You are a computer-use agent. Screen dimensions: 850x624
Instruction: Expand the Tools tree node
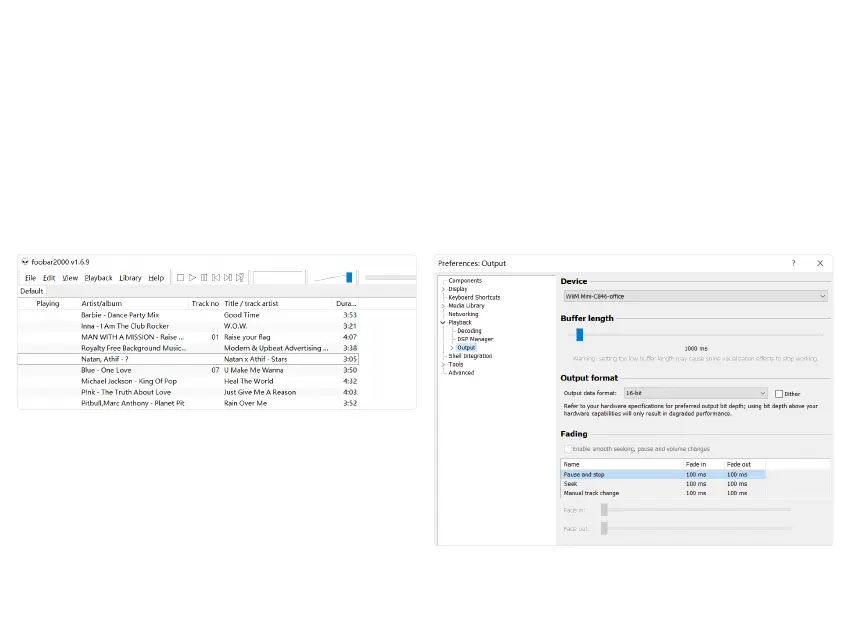pyautogui.click(x=443, y=364)
